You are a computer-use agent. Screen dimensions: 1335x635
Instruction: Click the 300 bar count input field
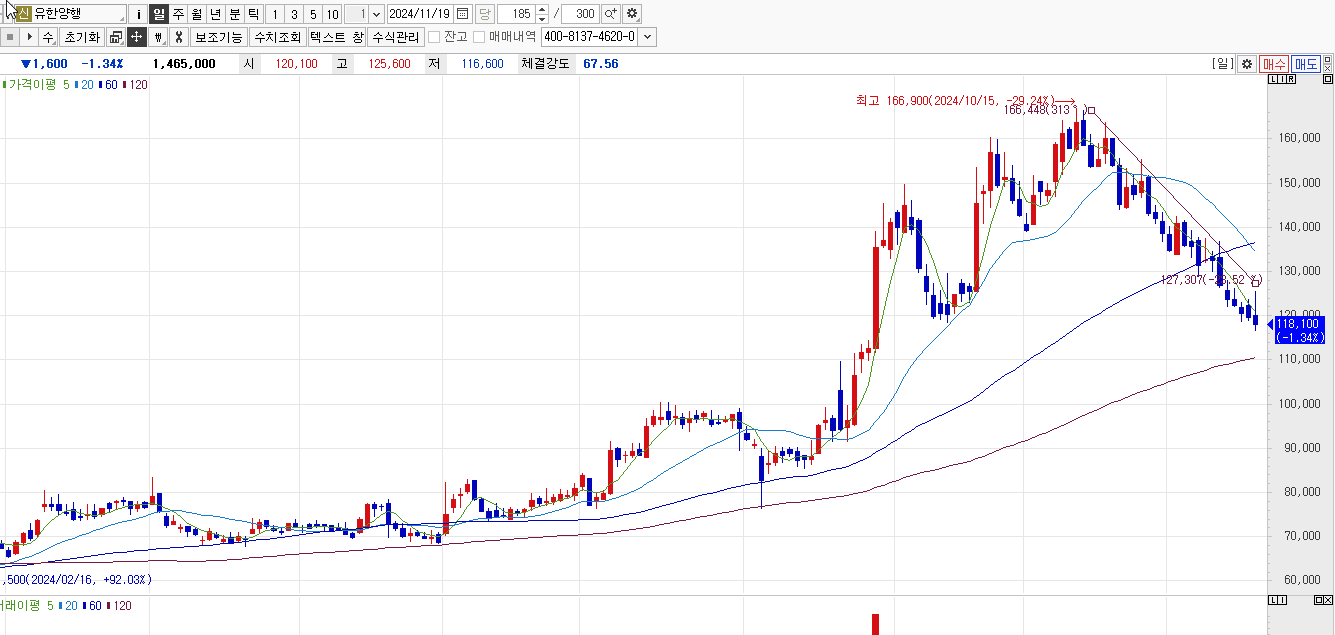[x=580, y=14]
